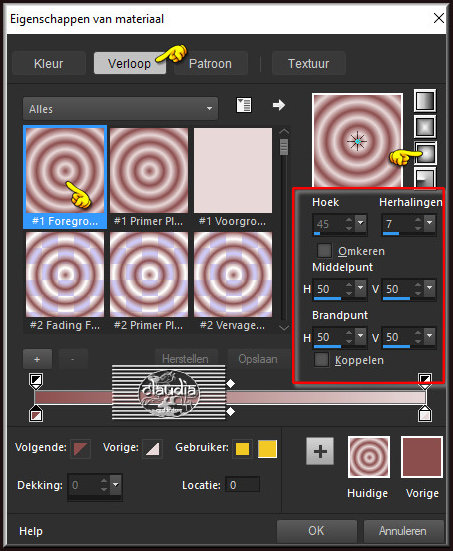
Task: Click the Opslaan button
Action: point(258,359)
